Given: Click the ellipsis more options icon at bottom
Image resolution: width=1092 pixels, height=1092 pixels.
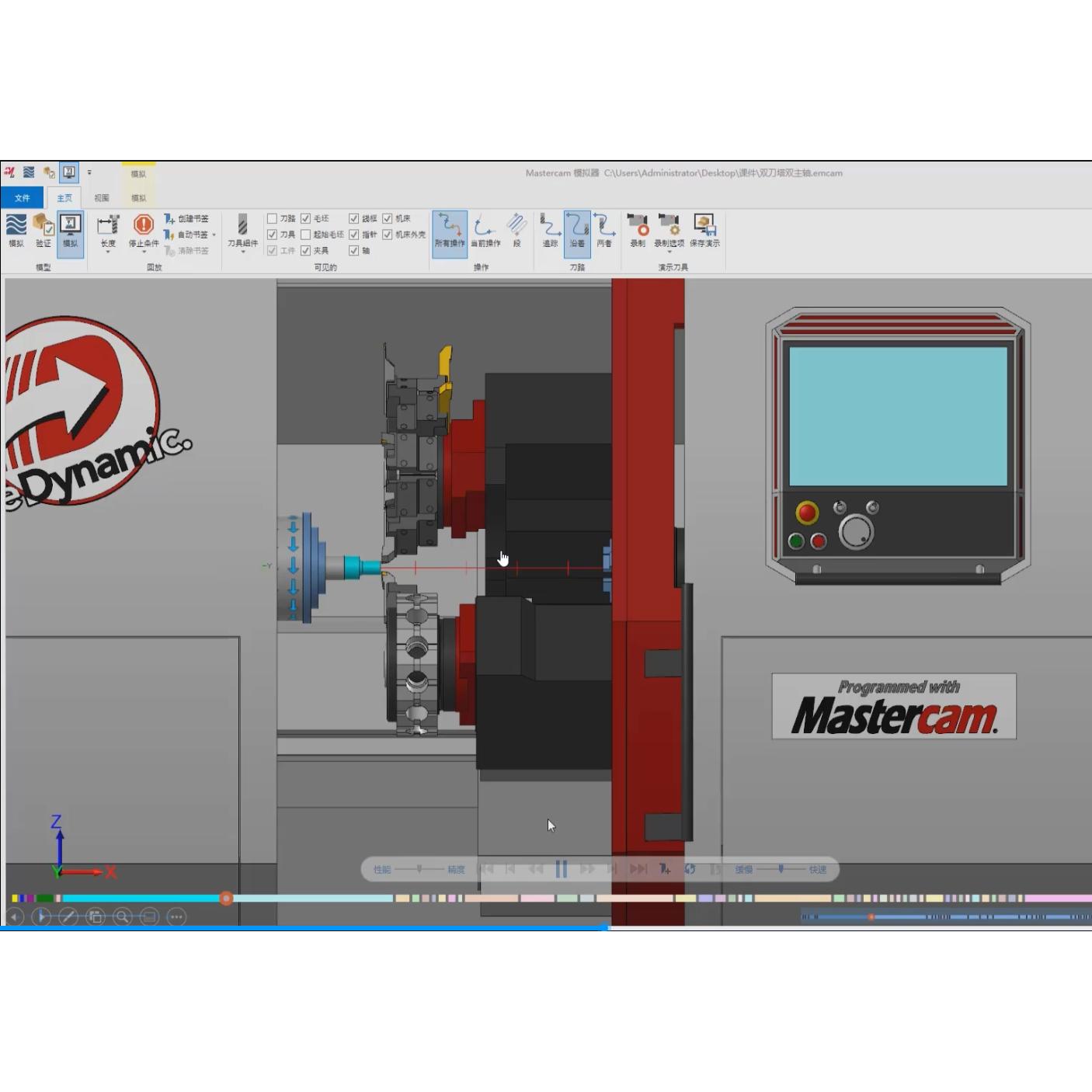Looking at the screenshot, I should coord(176,917).
